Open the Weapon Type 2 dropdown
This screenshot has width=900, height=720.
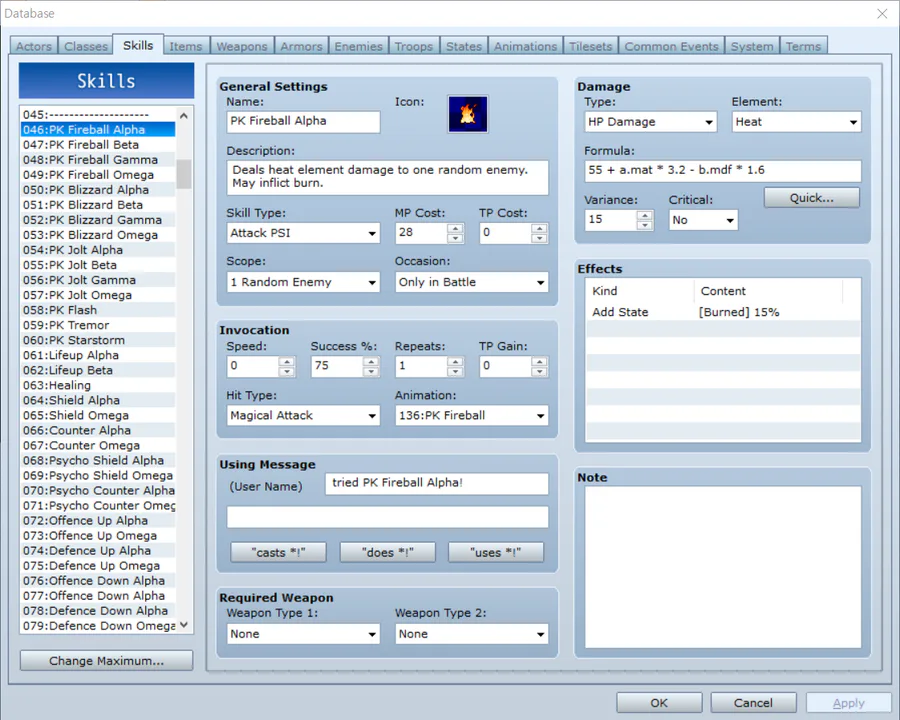tap(471, 634)
